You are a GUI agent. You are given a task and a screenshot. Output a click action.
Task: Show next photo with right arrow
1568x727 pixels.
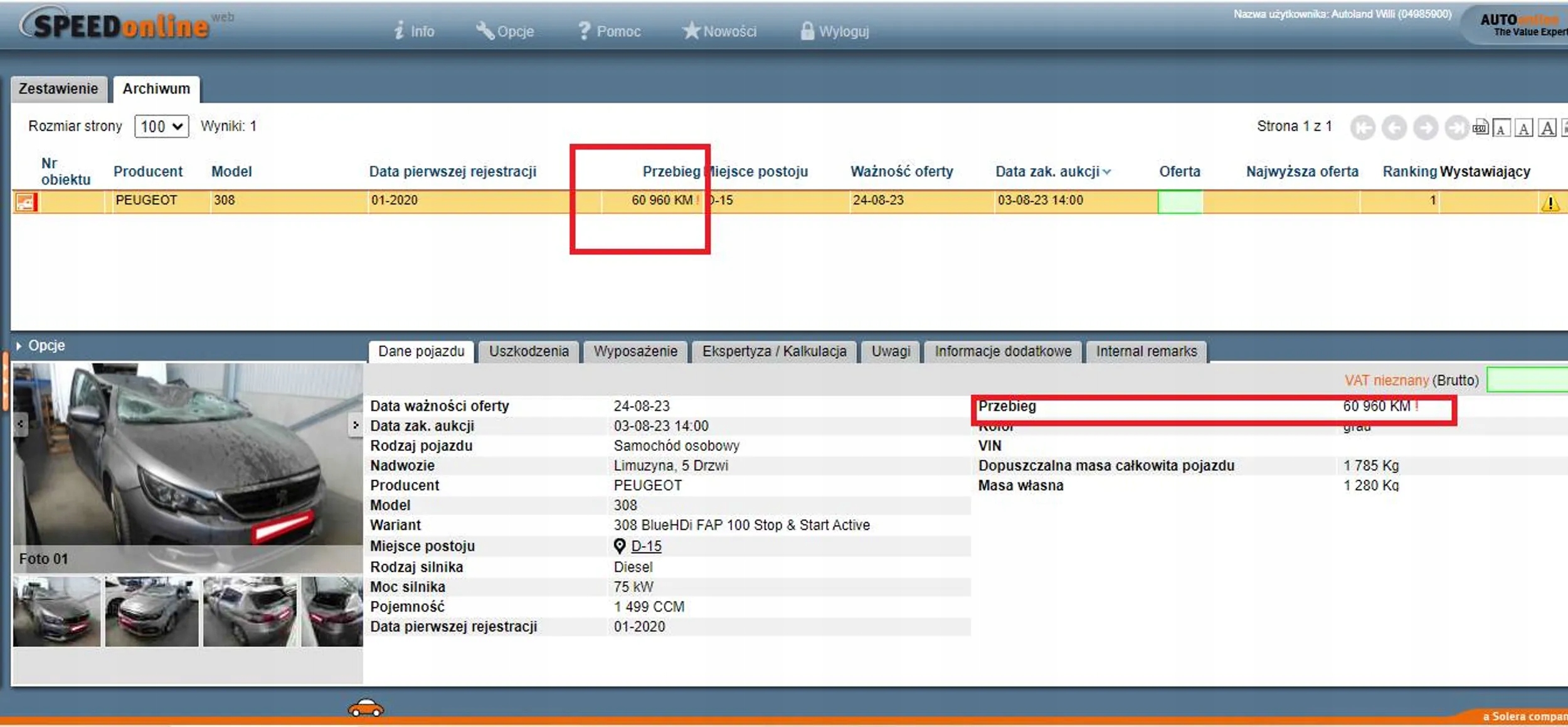pyautogui.click(x=356, y=425)
